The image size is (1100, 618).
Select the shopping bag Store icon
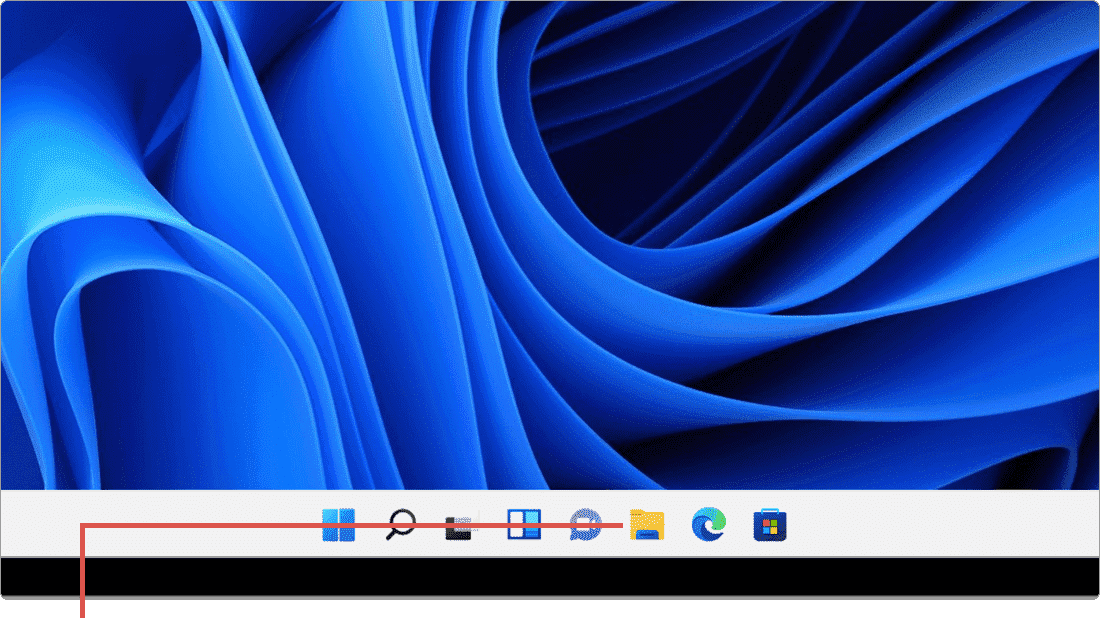coord(770,524)
